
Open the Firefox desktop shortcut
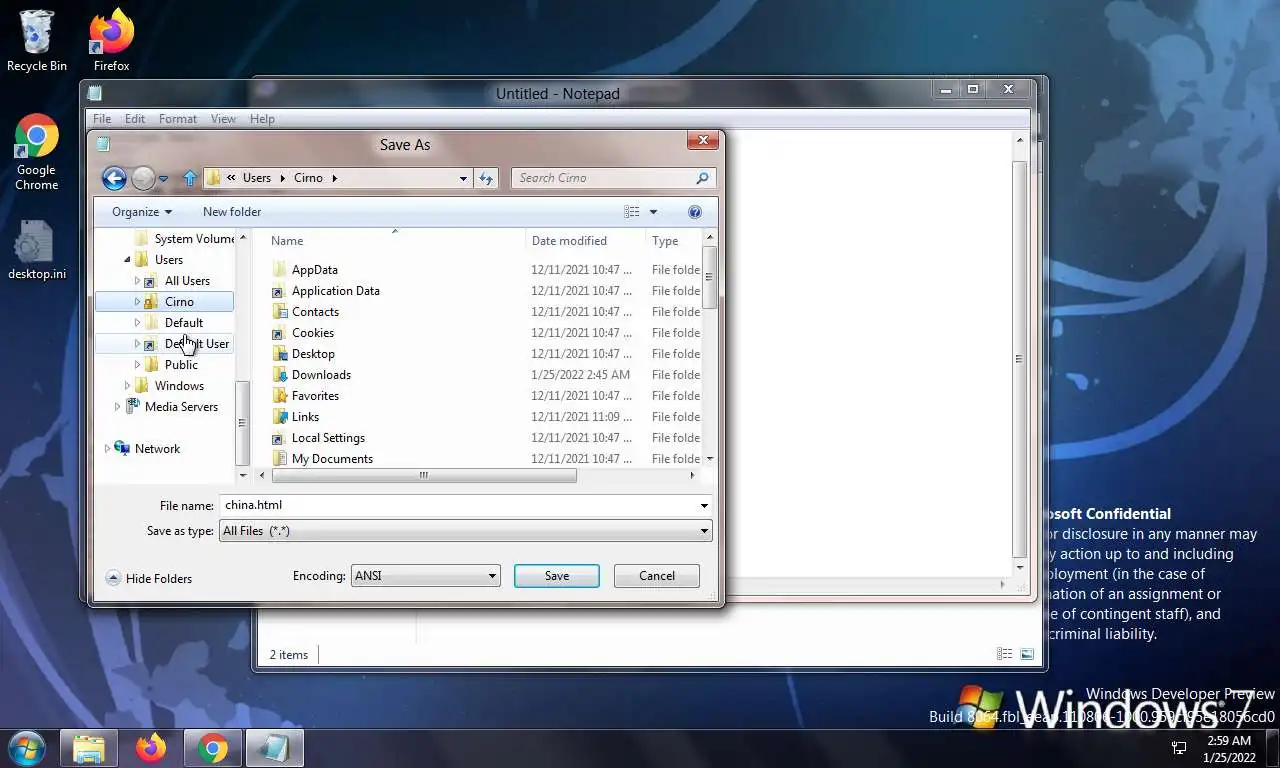111,41
